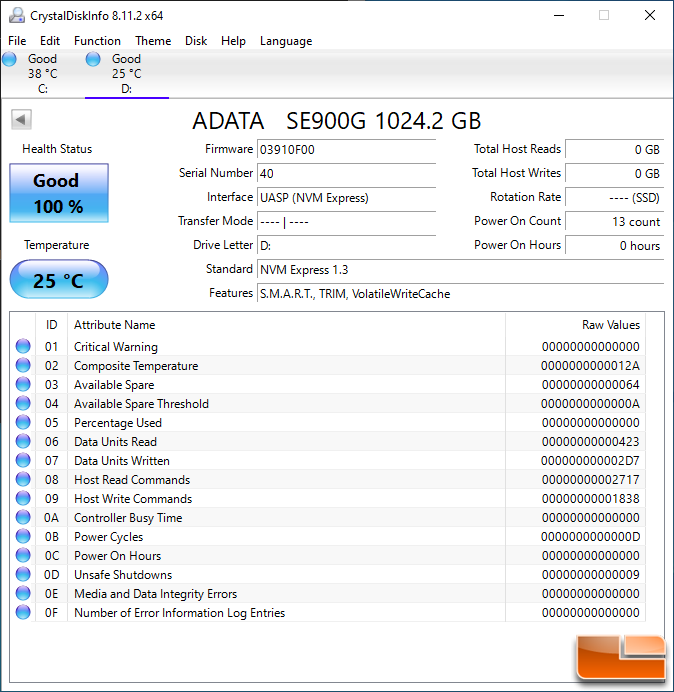Click the Standard field NVM Express 1.3
The width and height of the screenshot is (674, 692).
coord(460,270)
